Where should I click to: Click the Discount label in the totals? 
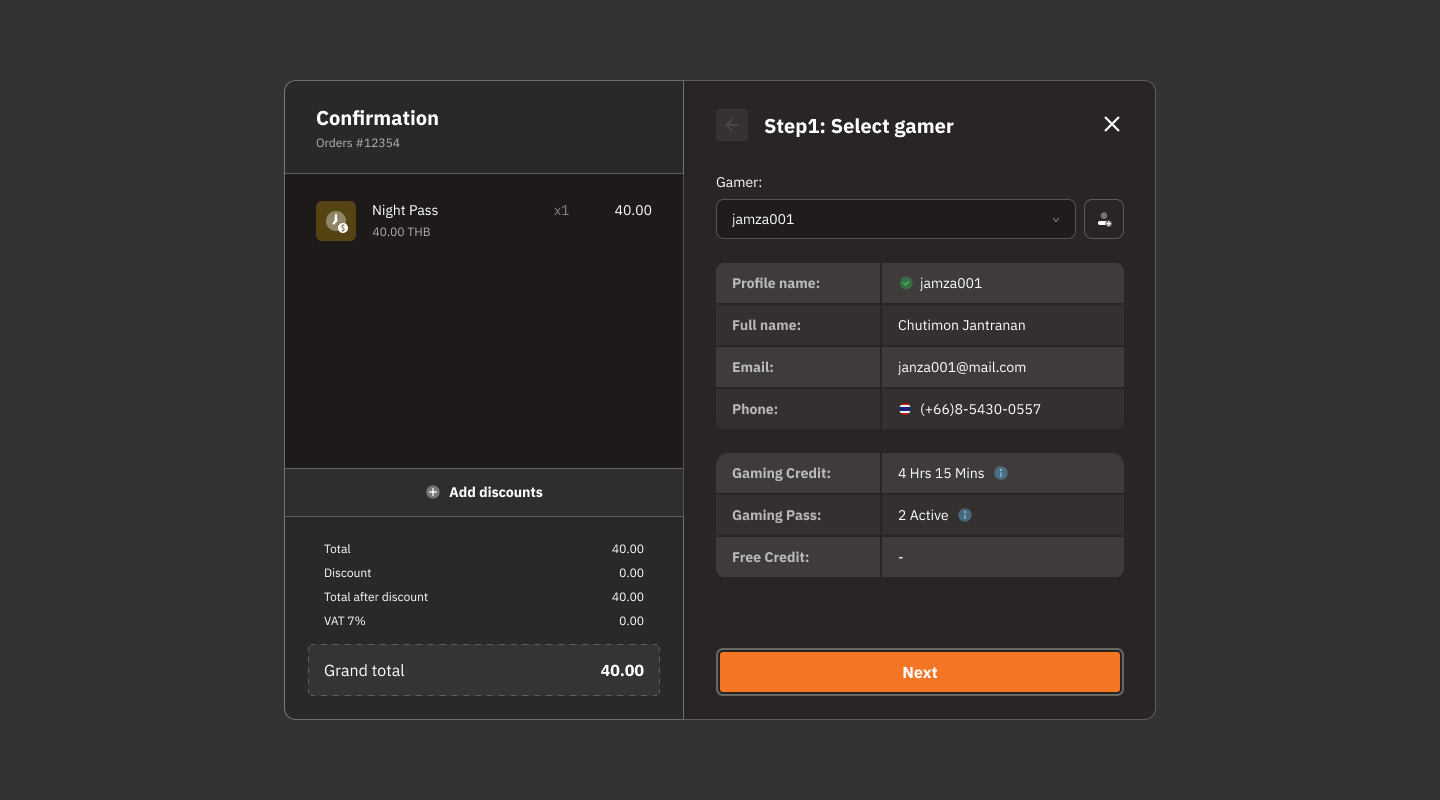[348, 573]
